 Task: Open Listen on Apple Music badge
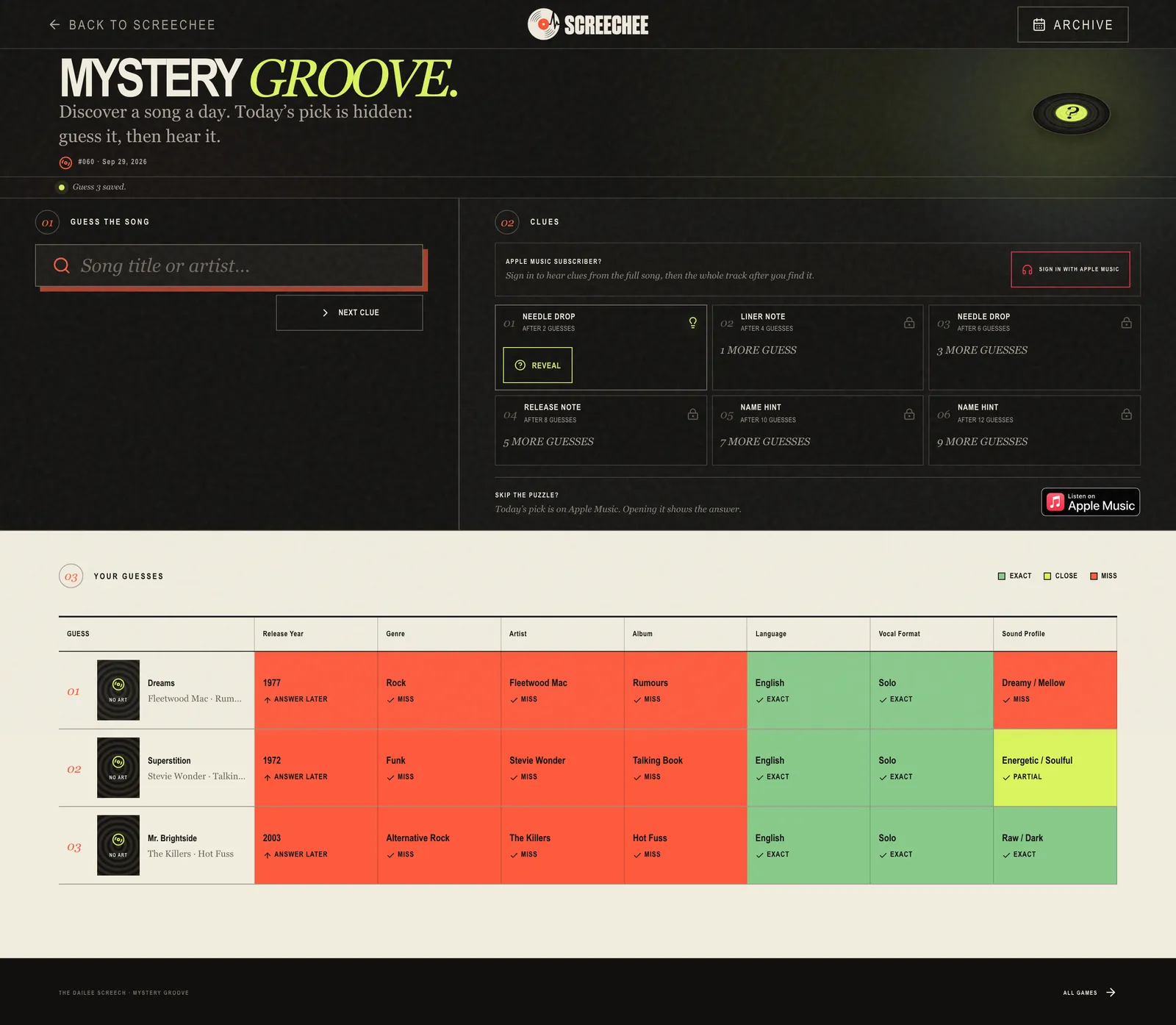(x=1091, y=502)
